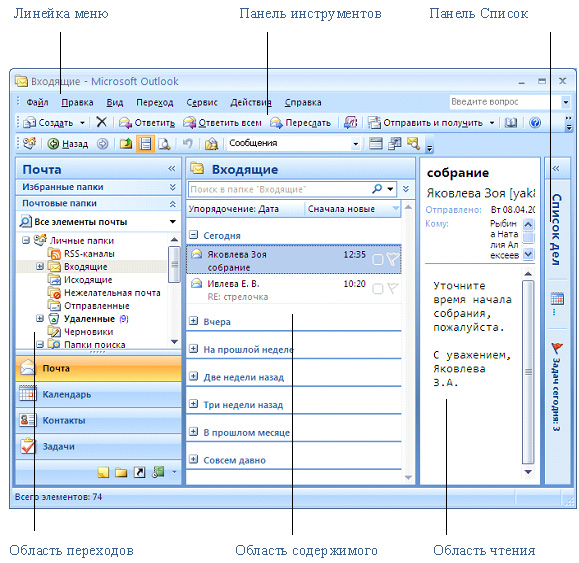Toggle category box on Яковлева Зоя message
The width and height of the screenshot is (579, 563).
377,260
